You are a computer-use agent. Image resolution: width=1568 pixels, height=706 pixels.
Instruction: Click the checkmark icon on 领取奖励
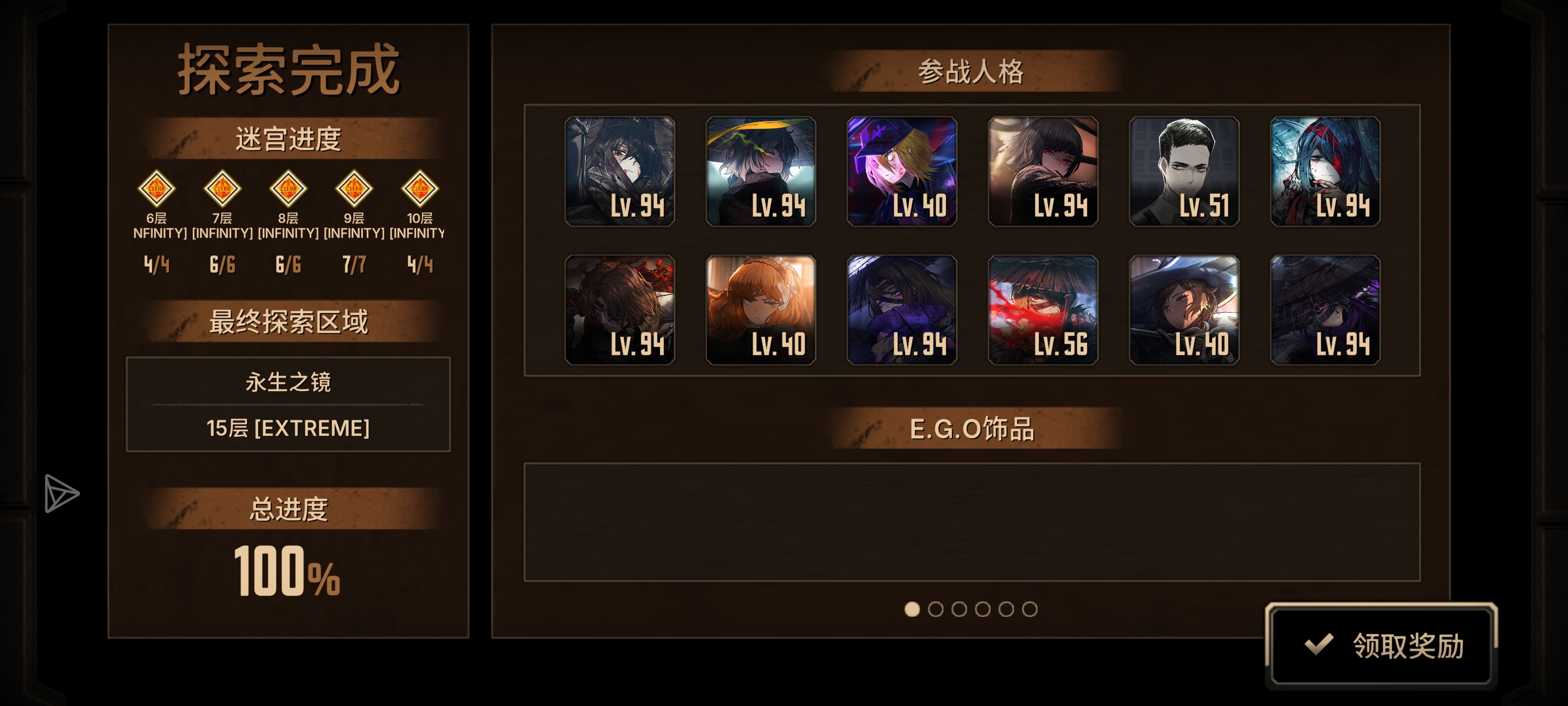[1319, 645]
